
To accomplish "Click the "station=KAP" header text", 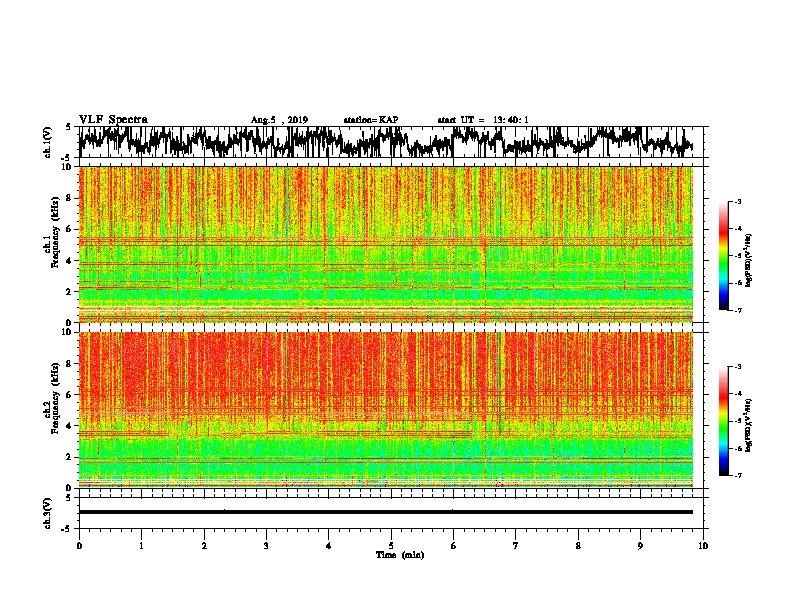I will click(371, 120).
